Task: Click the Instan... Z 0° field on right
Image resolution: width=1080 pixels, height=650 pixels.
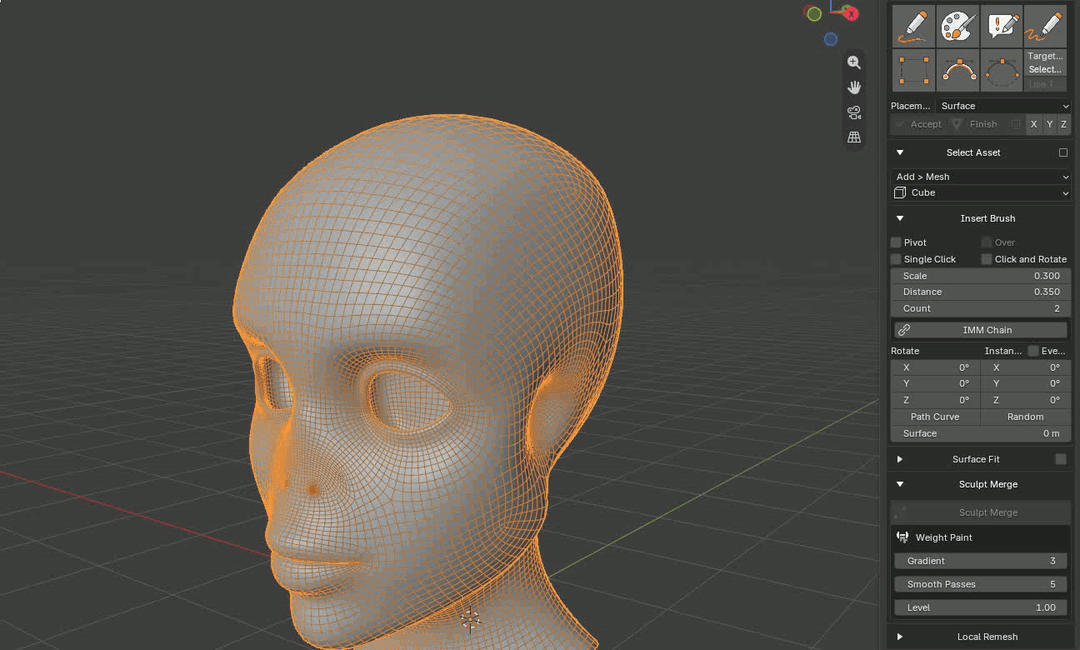Action: tap(1026, 400)
